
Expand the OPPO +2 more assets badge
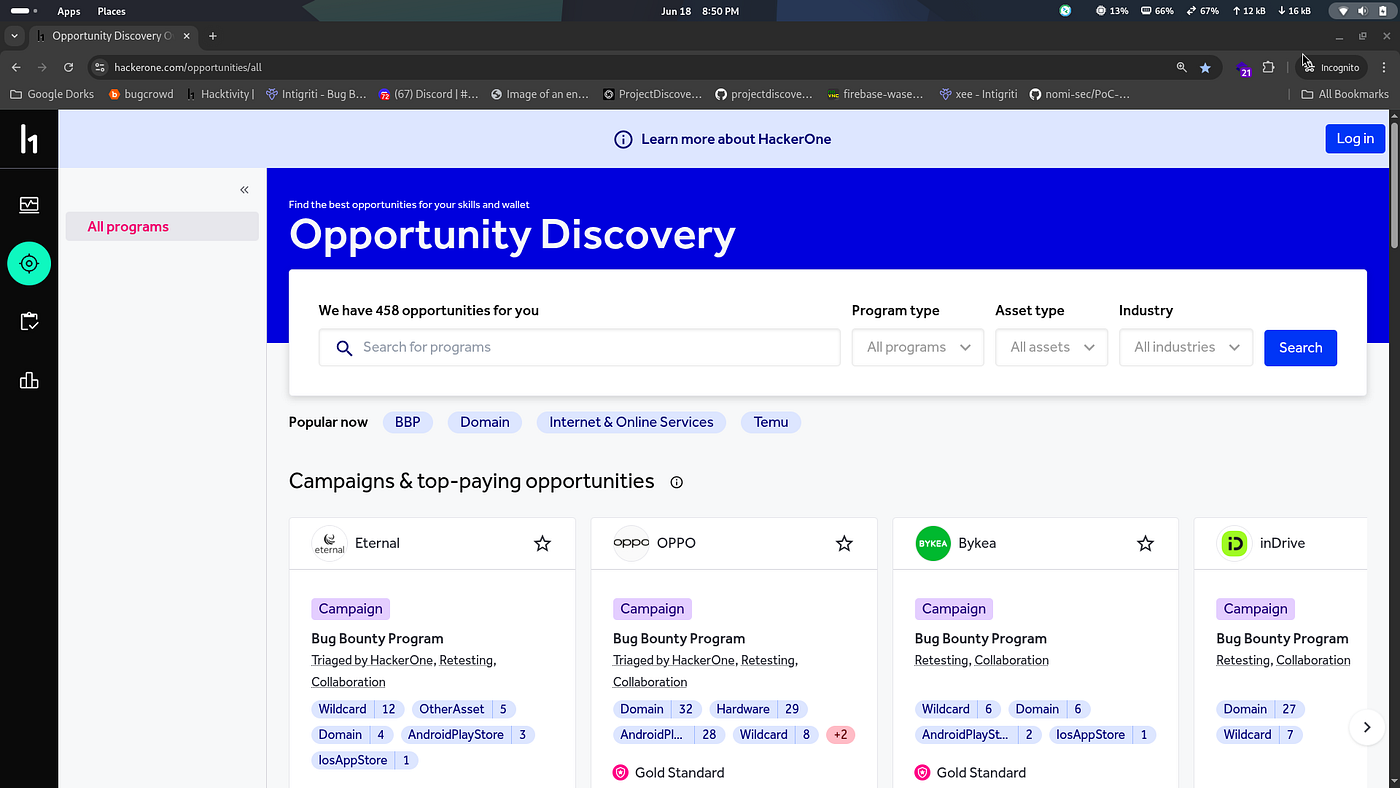point(840,734)
